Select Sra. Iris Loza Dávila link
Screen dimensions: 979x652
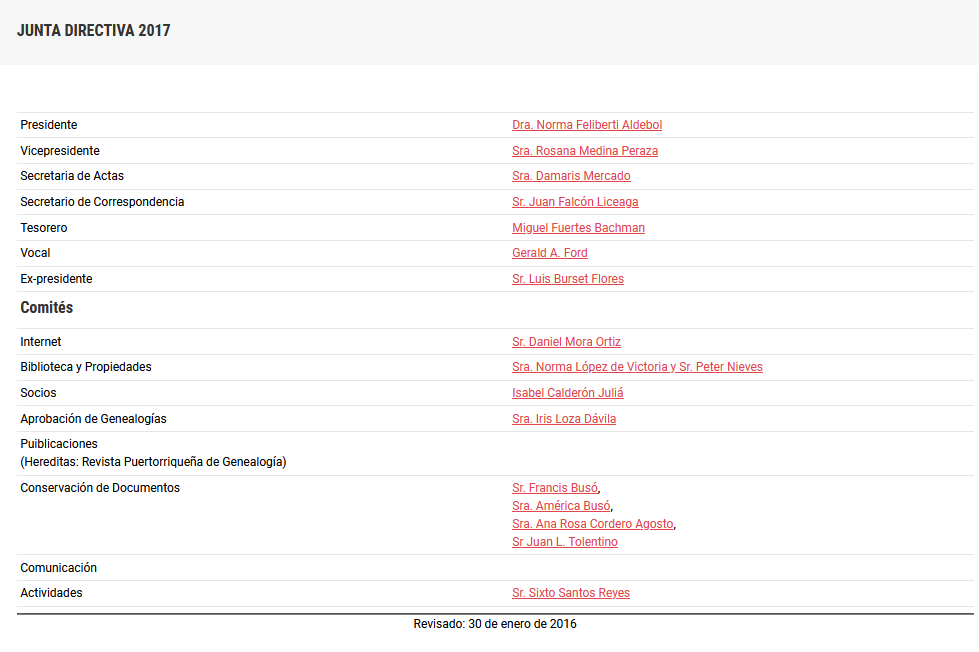click(564, 419)
